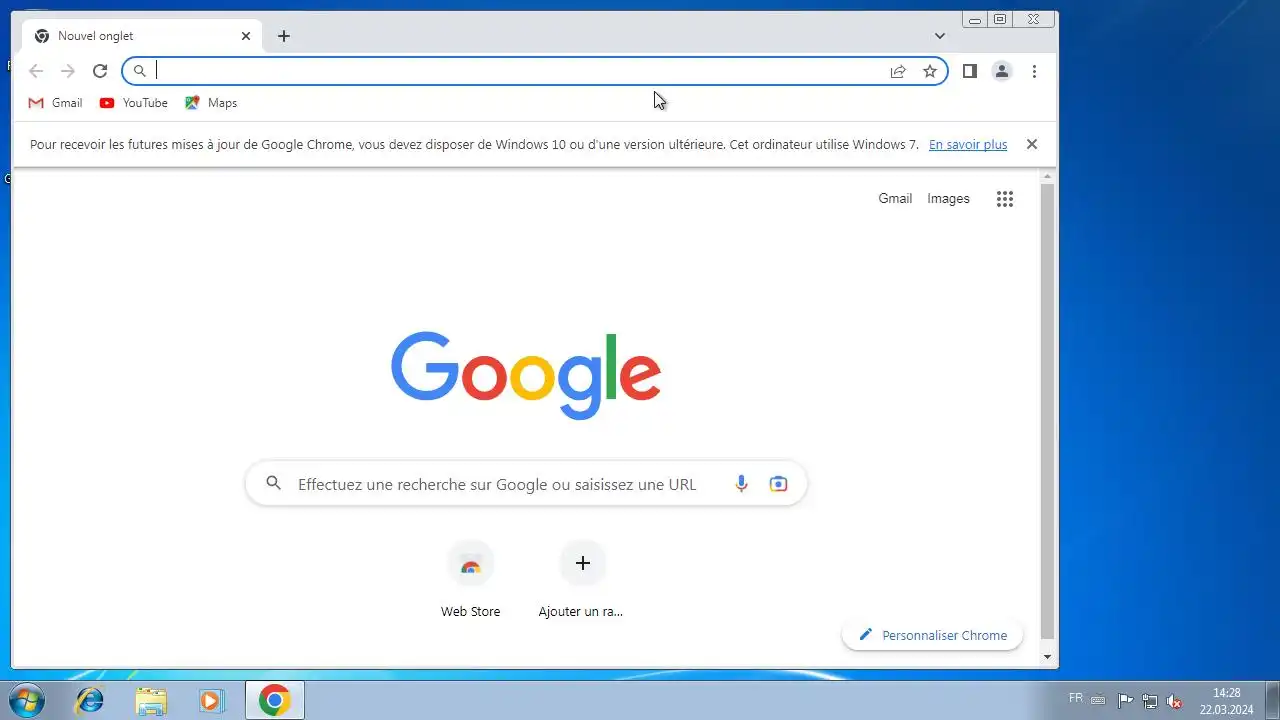Click the Ajouter un raccourci shortcut
The image size is (1280, 720).
pyautogui.click(x=582, y=580)
